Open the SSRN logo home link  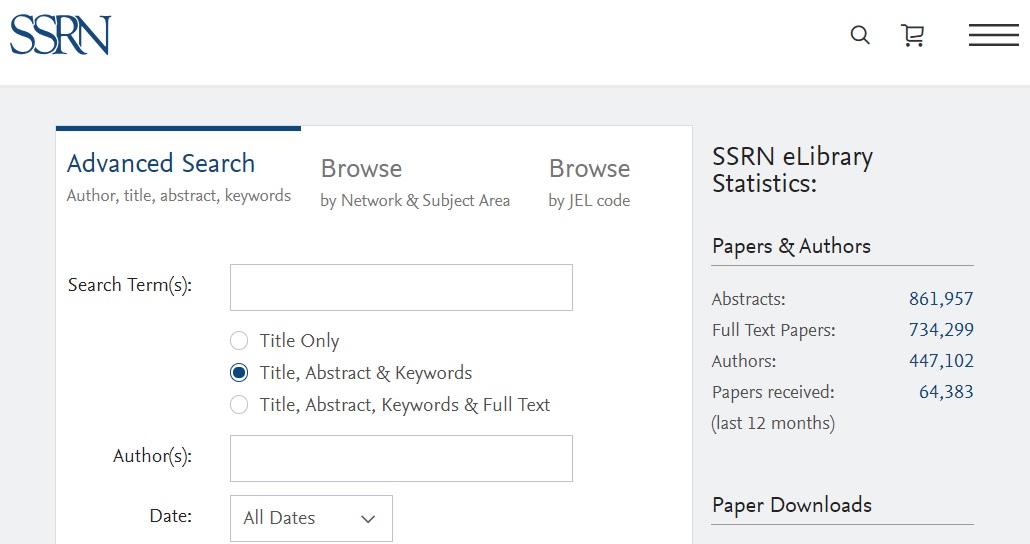[x=60, y=35]
